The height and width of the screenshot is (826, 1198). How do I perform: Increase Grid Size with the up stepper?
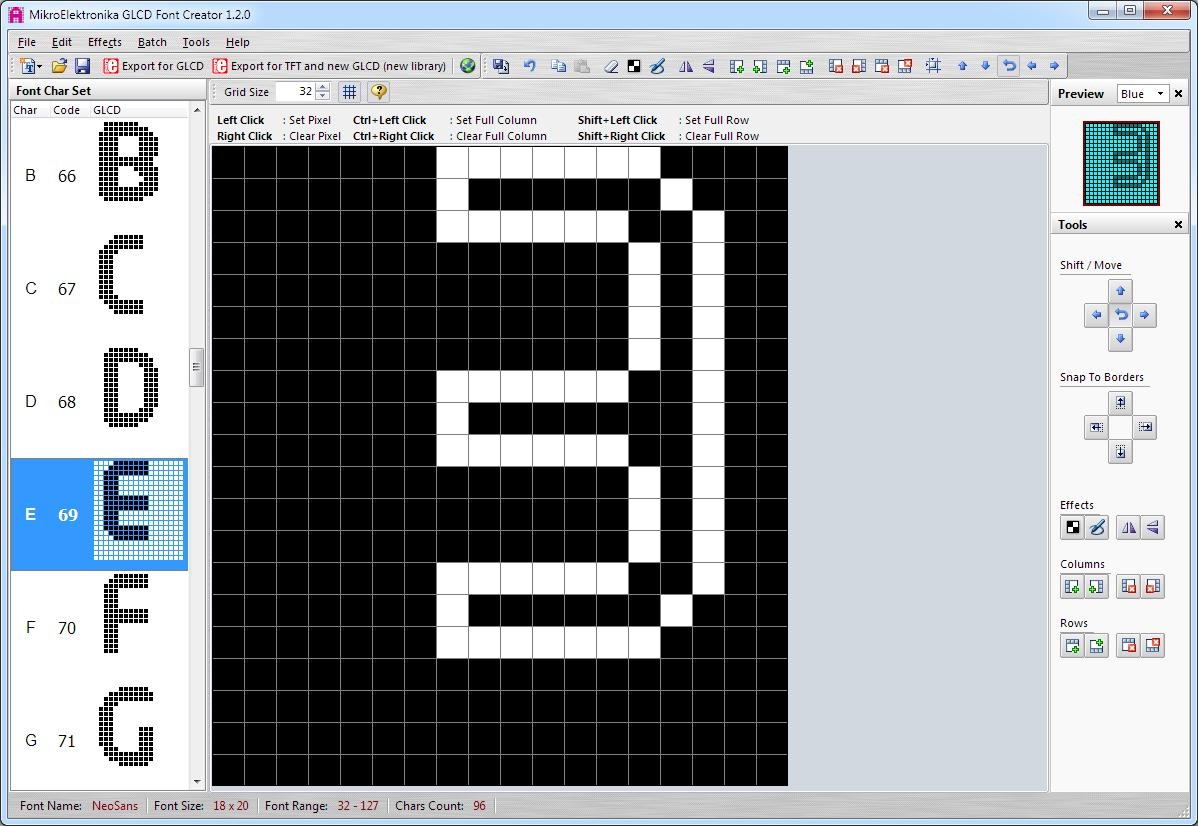click(x=323, y=87)
